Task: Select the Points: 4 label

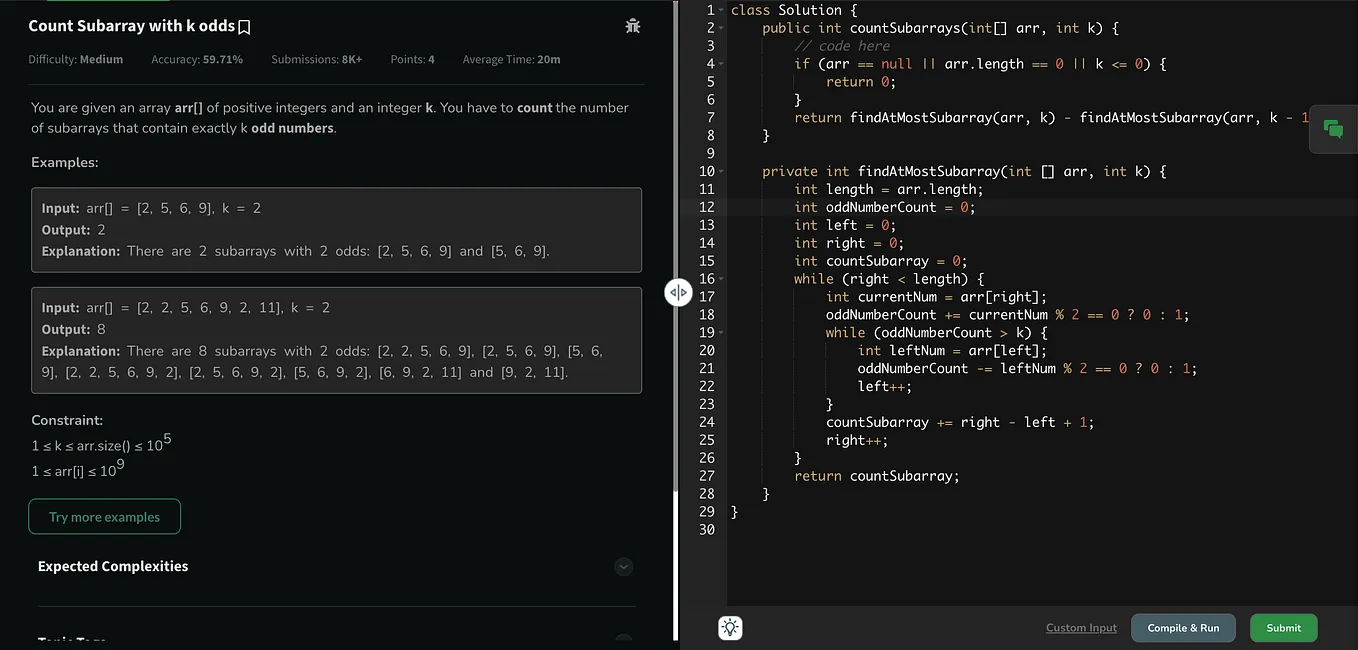Action: (412, 60)
